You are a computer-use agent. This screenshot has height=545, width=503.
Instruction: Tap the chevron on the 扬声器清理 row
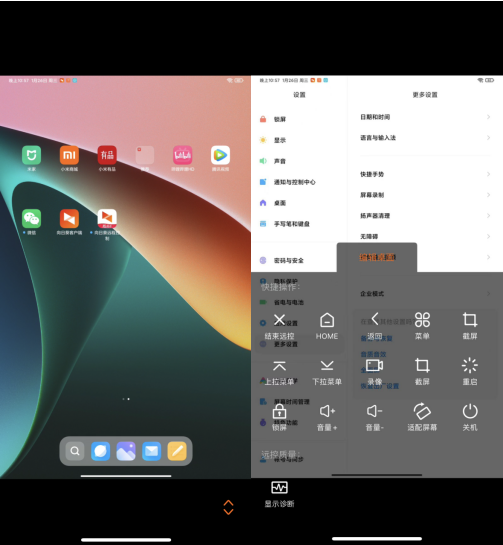point(488,216)
